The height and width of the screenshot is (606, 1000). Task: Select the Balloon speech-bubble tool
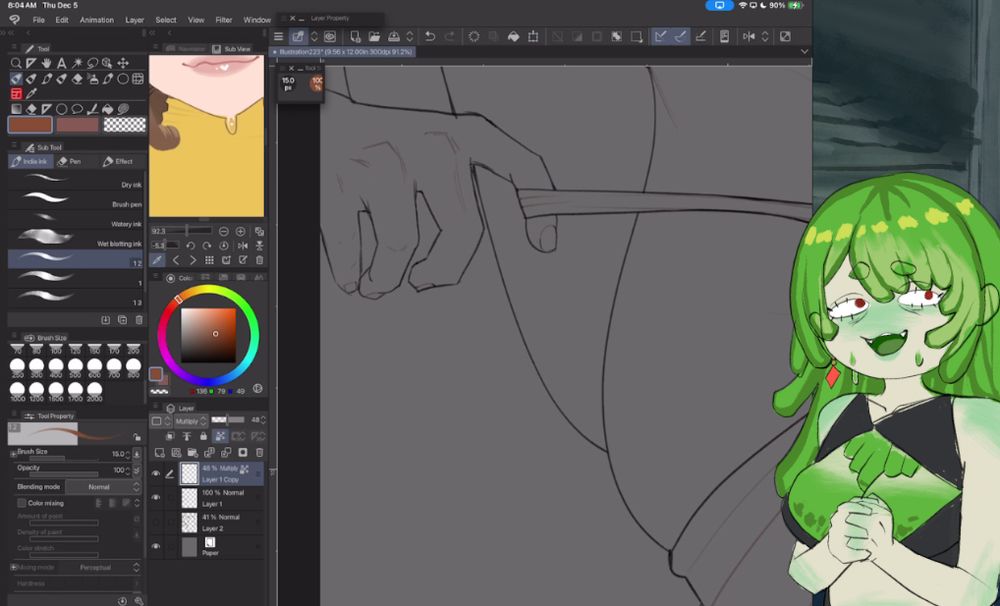[x=77, y=109]
